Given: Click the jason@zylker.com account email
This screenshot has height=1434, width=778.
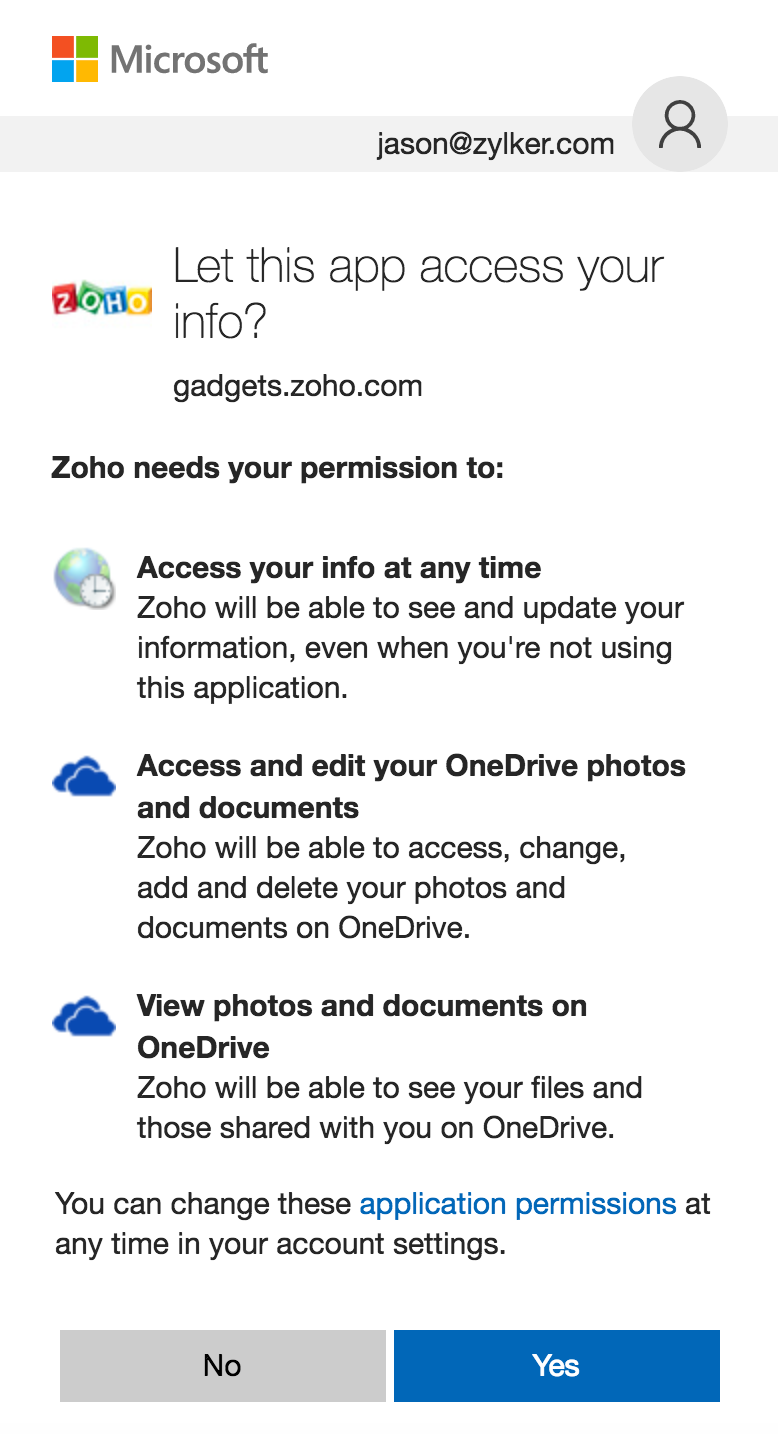Looking at the screenshot, I should pyautogui.click(x=495, y=144).
